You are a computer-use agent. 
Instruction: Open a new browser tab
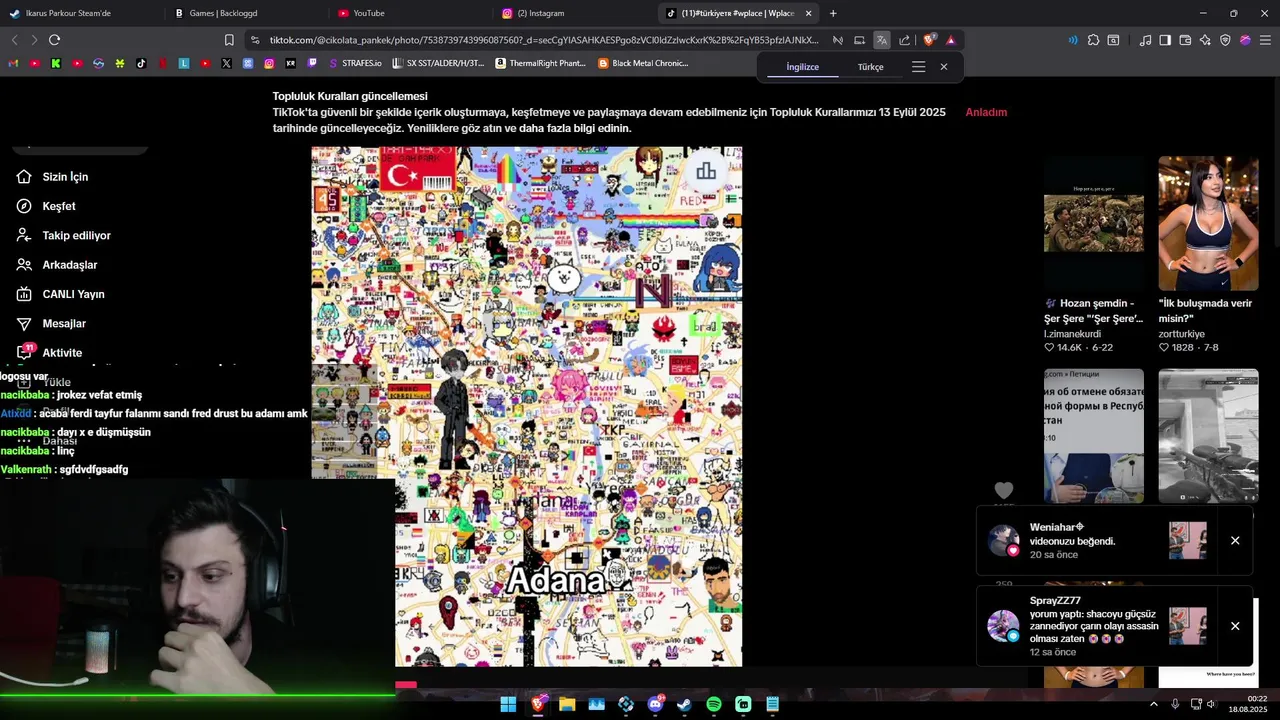(x=833, y=13)
